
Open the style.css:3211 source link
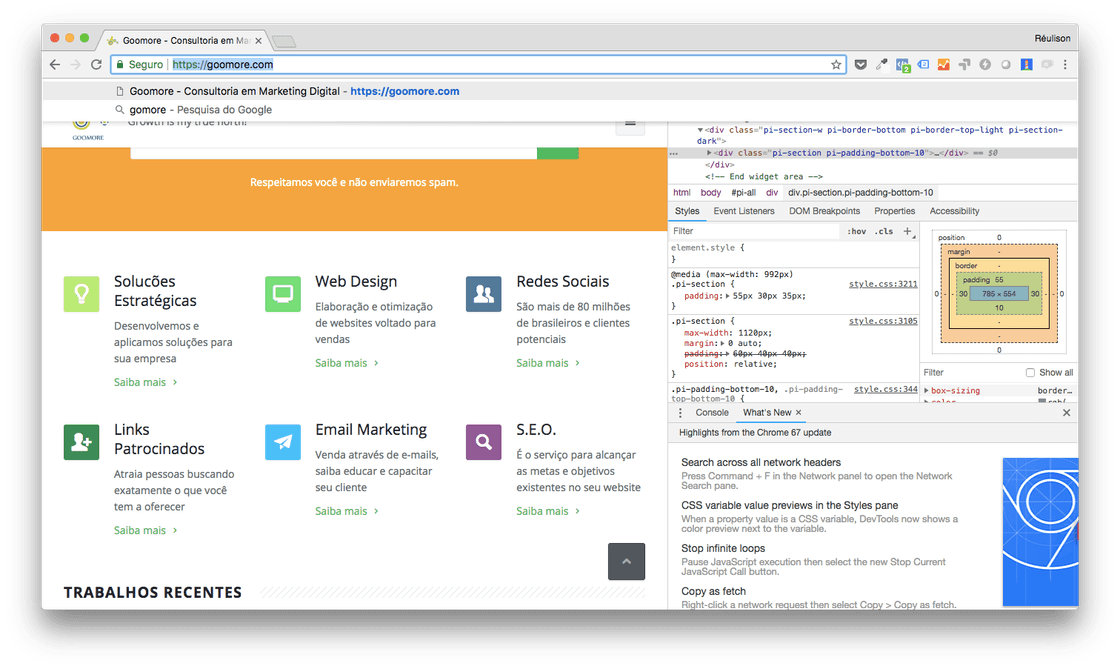pos(882,284)
